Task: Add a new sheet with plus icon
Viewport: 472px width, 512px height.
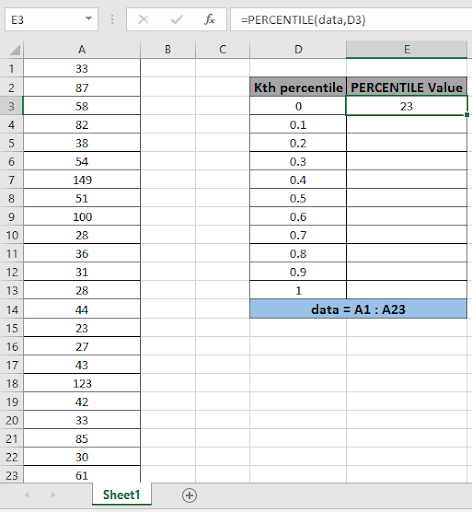Action: point(189,495)
